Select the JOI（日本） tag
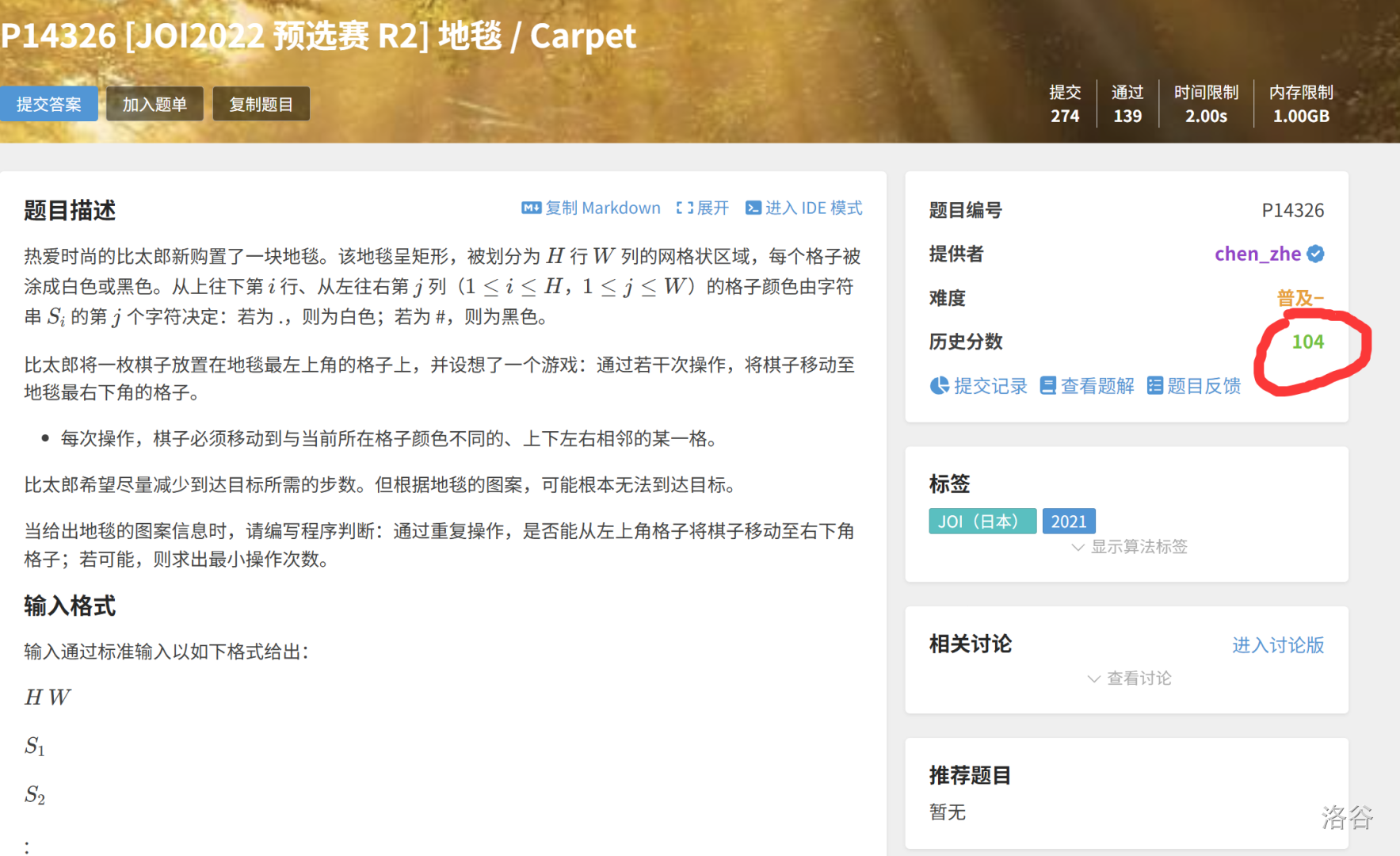 coord(982,522)
